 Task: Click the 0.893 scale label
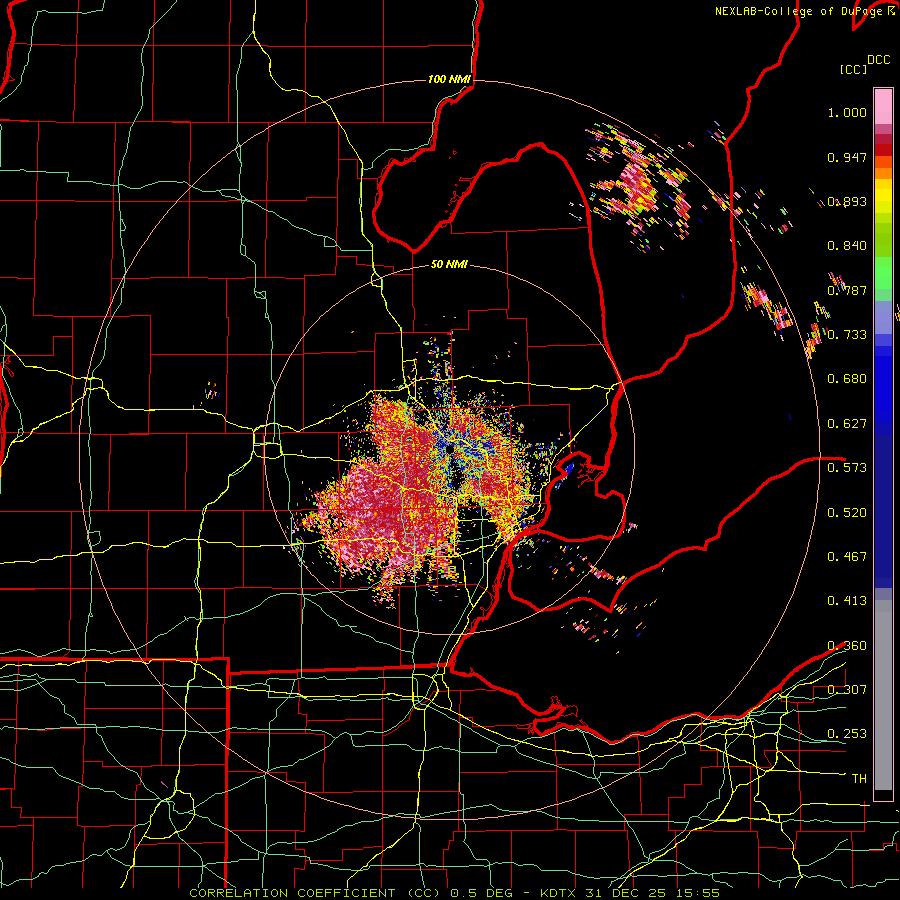[847, 201]
